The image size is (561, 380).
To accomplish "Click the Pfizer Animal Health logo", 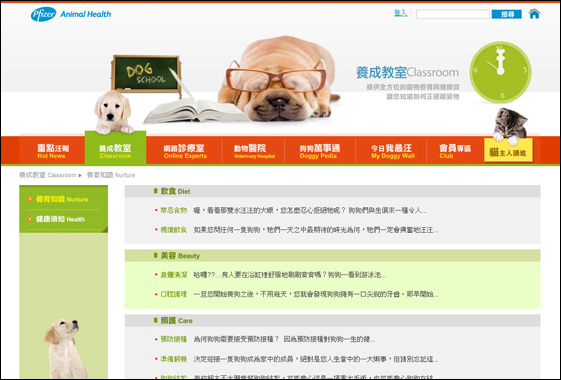I will [x=71, y=14].
